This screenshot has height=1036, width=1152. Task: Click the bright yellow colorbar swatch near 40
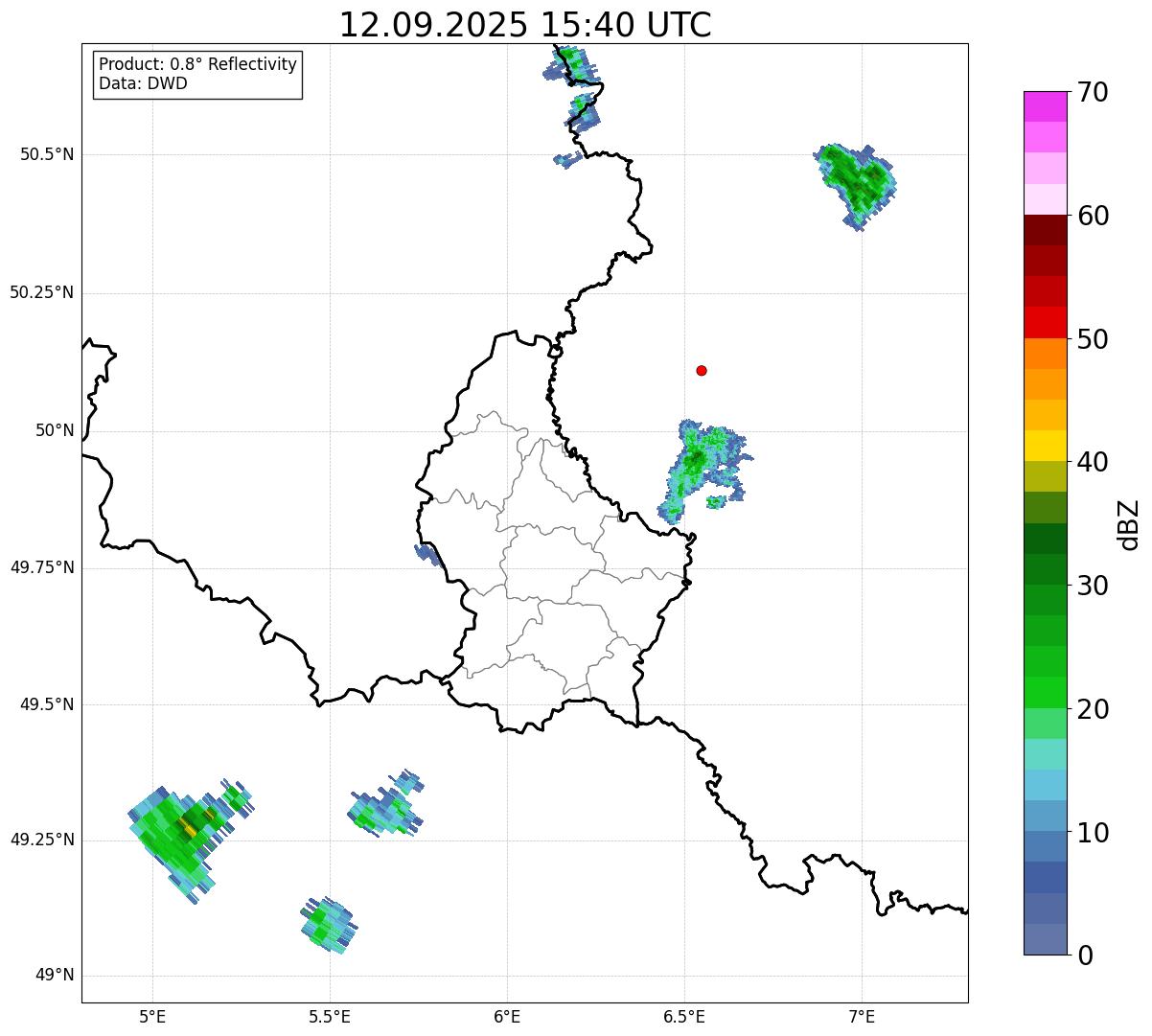(1045, 446)
